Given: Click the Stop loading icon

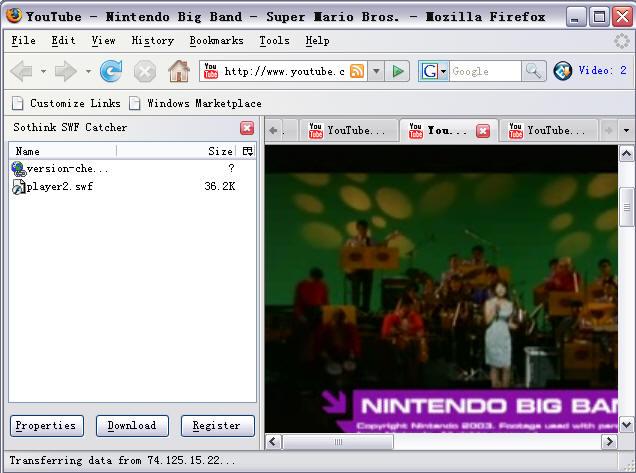Looking at the screenshot, I should tap(145, 72).
